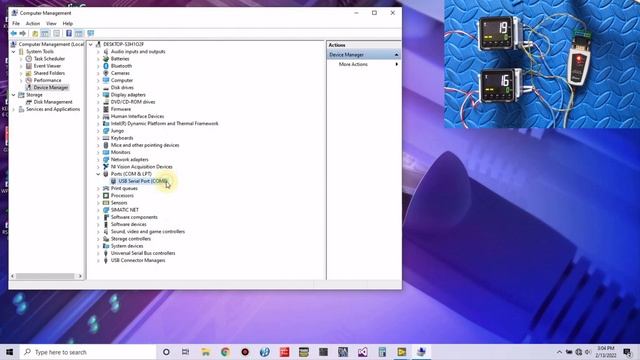Screen dimensions: 640x360
Task: Click the Help toolbar icon
Action: coord(69,33)
